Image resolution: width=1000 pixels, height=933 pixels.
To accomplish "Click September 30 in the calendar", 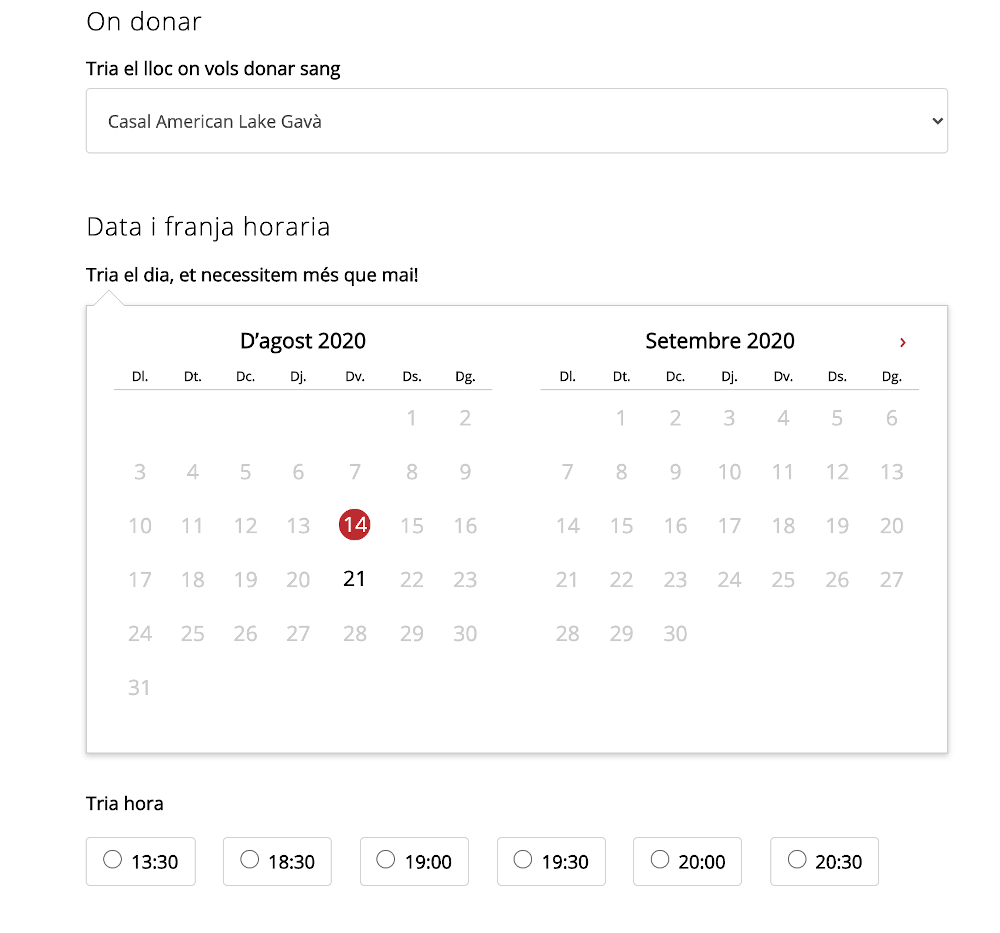I will [x=675, y=633].
